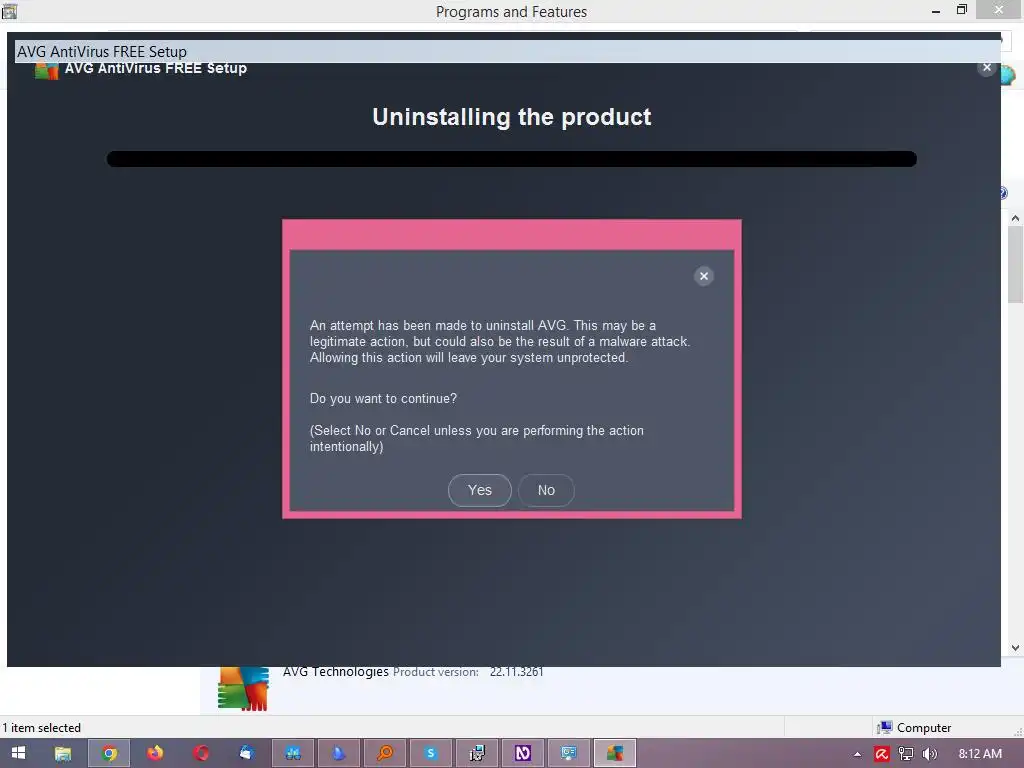Viewport: 1024px width, 768px height.
Task: Launch Google Chrome from the taskbar
Action: coord(109,753)
